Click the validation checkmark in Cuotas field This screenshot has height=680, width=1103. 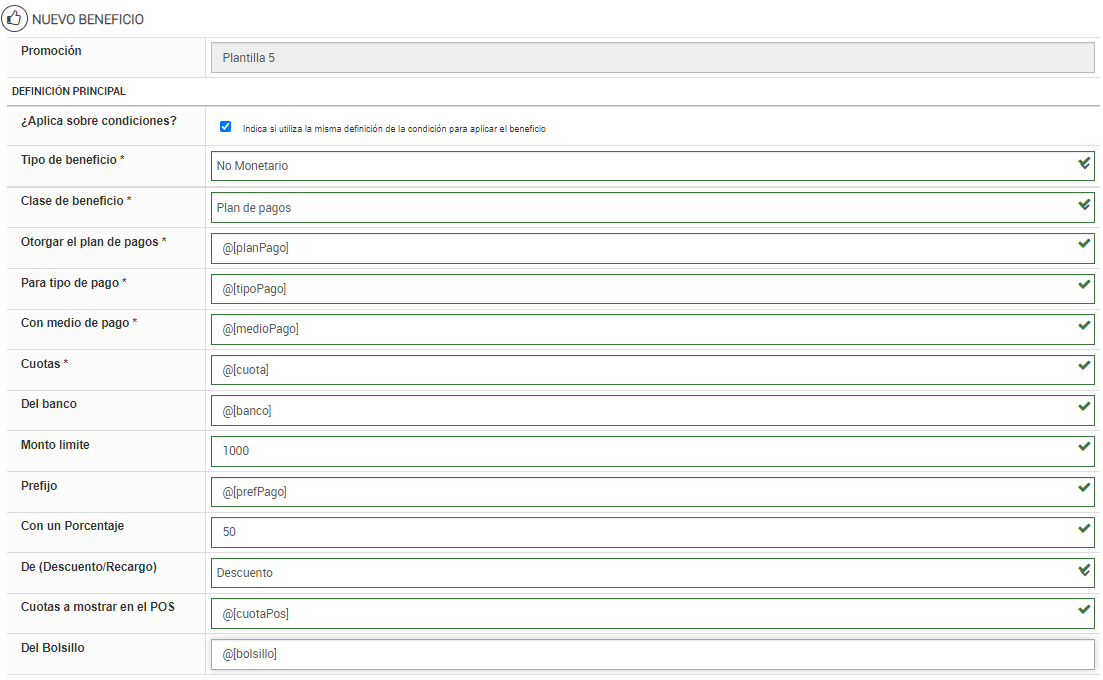[x=1084, y=365]
